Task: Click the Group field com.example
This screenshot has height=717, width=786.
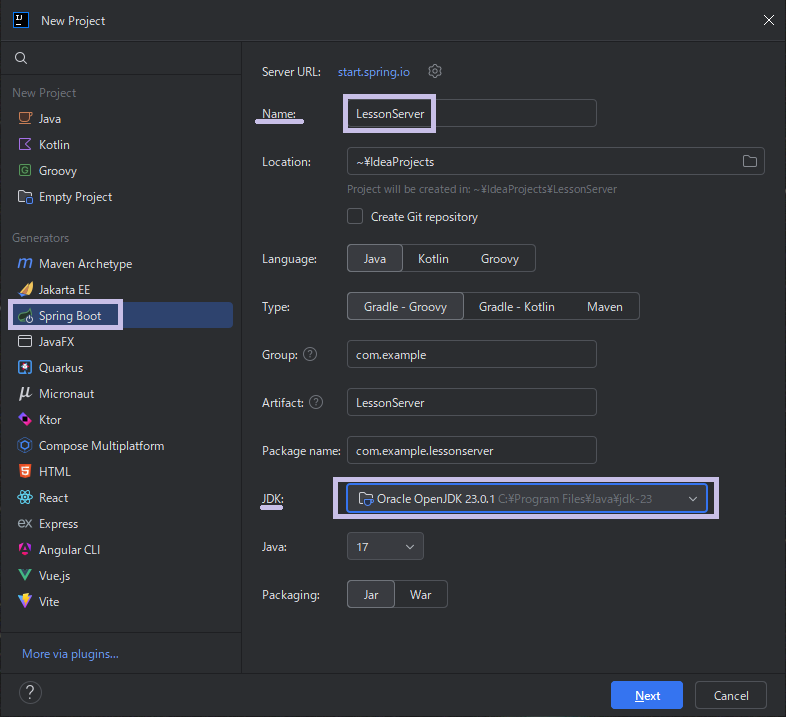Action: [x=472, y=354]
